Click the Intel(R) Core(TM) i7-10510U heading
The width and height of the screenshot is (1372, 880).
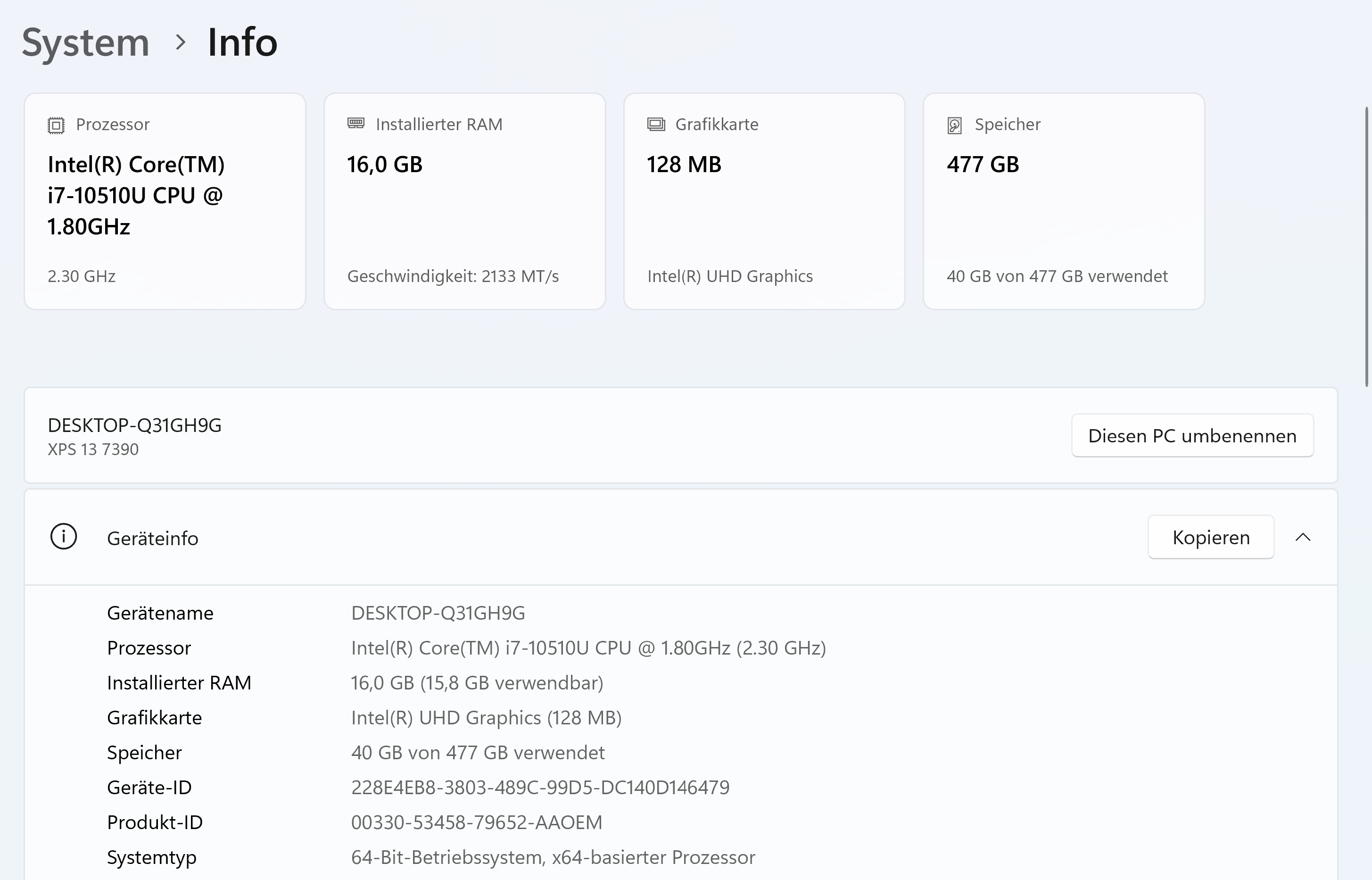click(136, 195)
